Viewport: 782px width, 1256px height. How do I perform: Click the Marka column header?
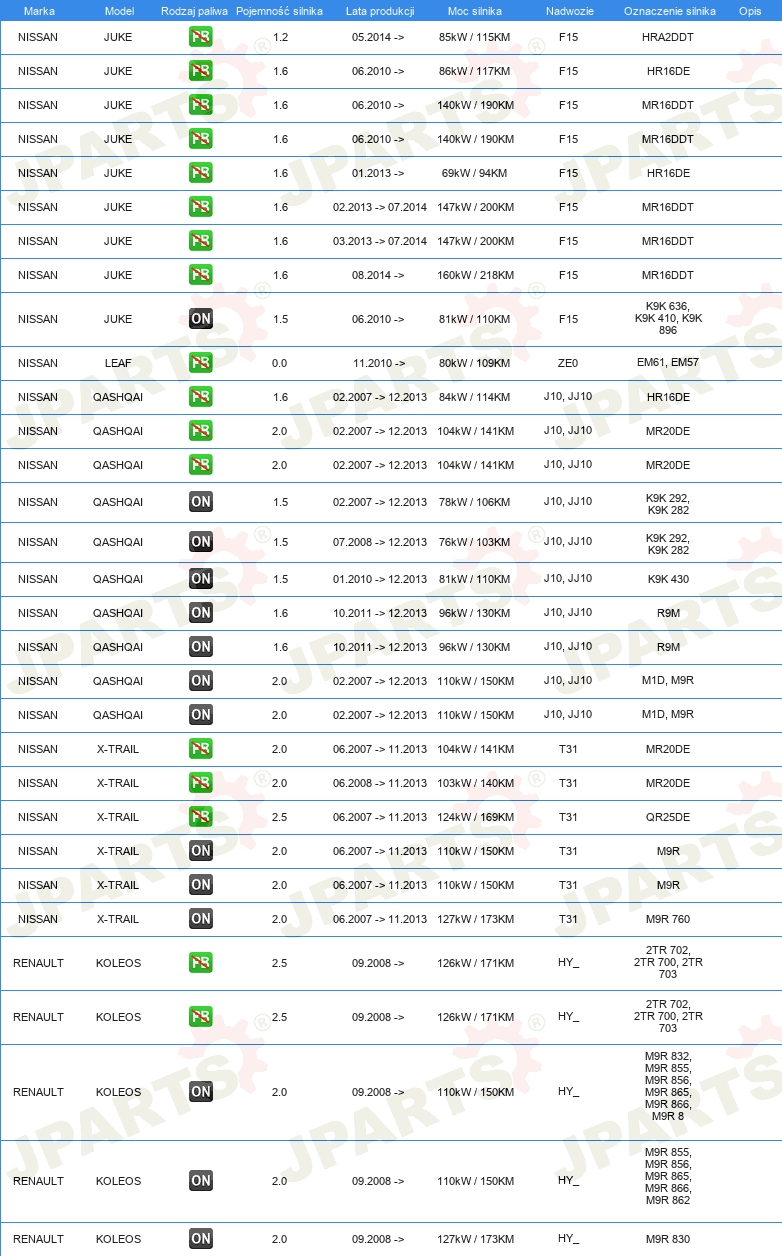tap(39, 11)
